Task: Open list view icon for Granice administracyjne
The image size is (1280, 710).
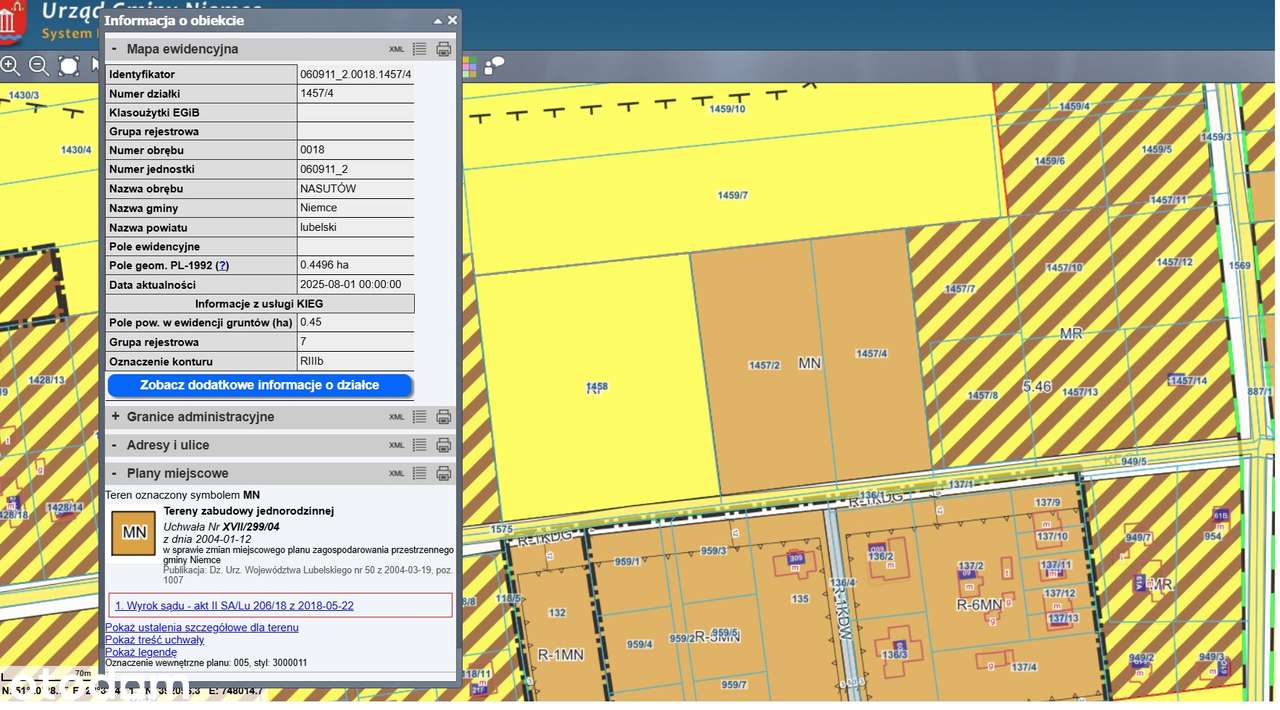Action: coord(420,417)
